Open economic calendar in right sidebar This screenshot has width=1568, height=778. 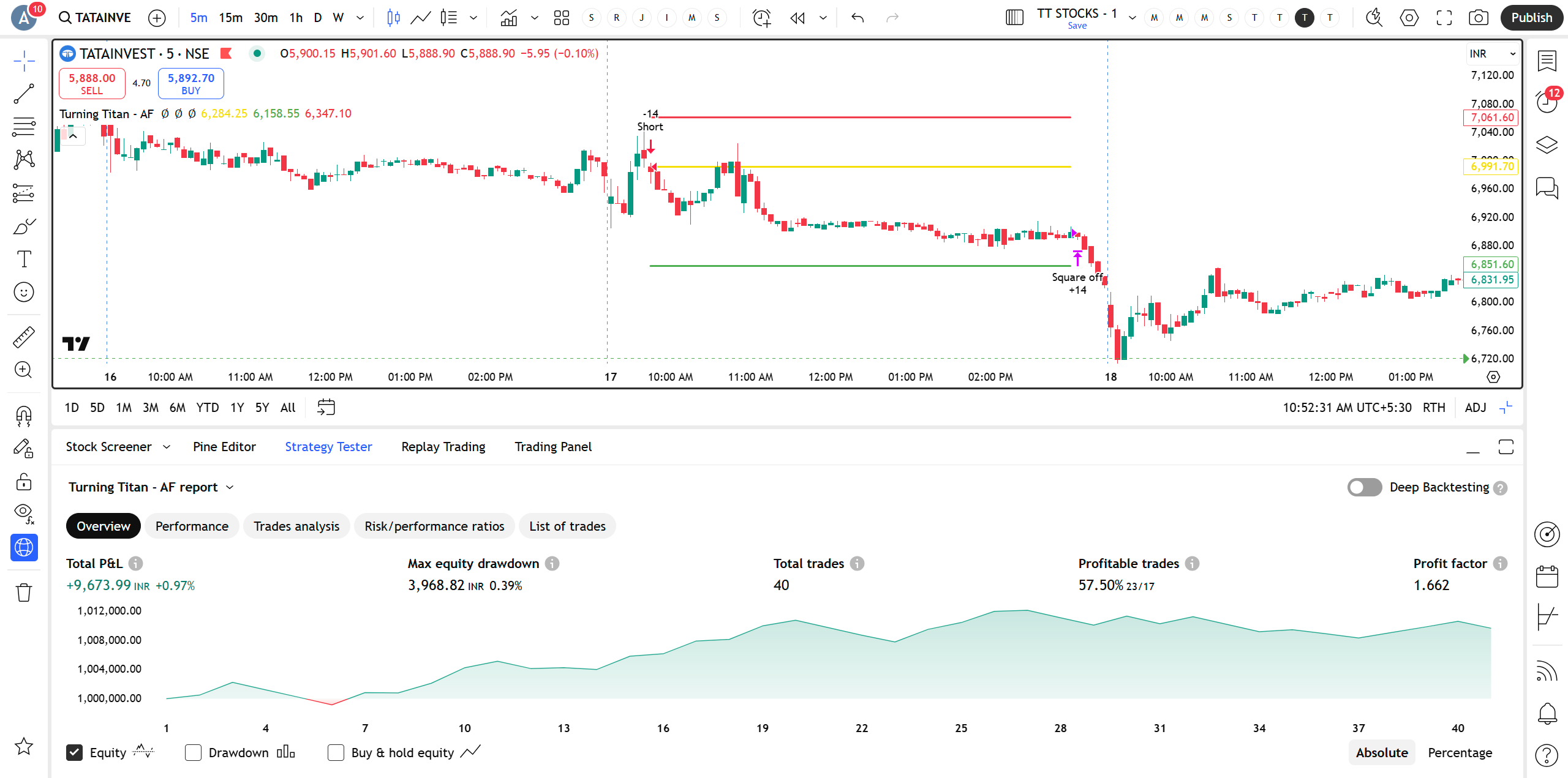(1547, 576)
